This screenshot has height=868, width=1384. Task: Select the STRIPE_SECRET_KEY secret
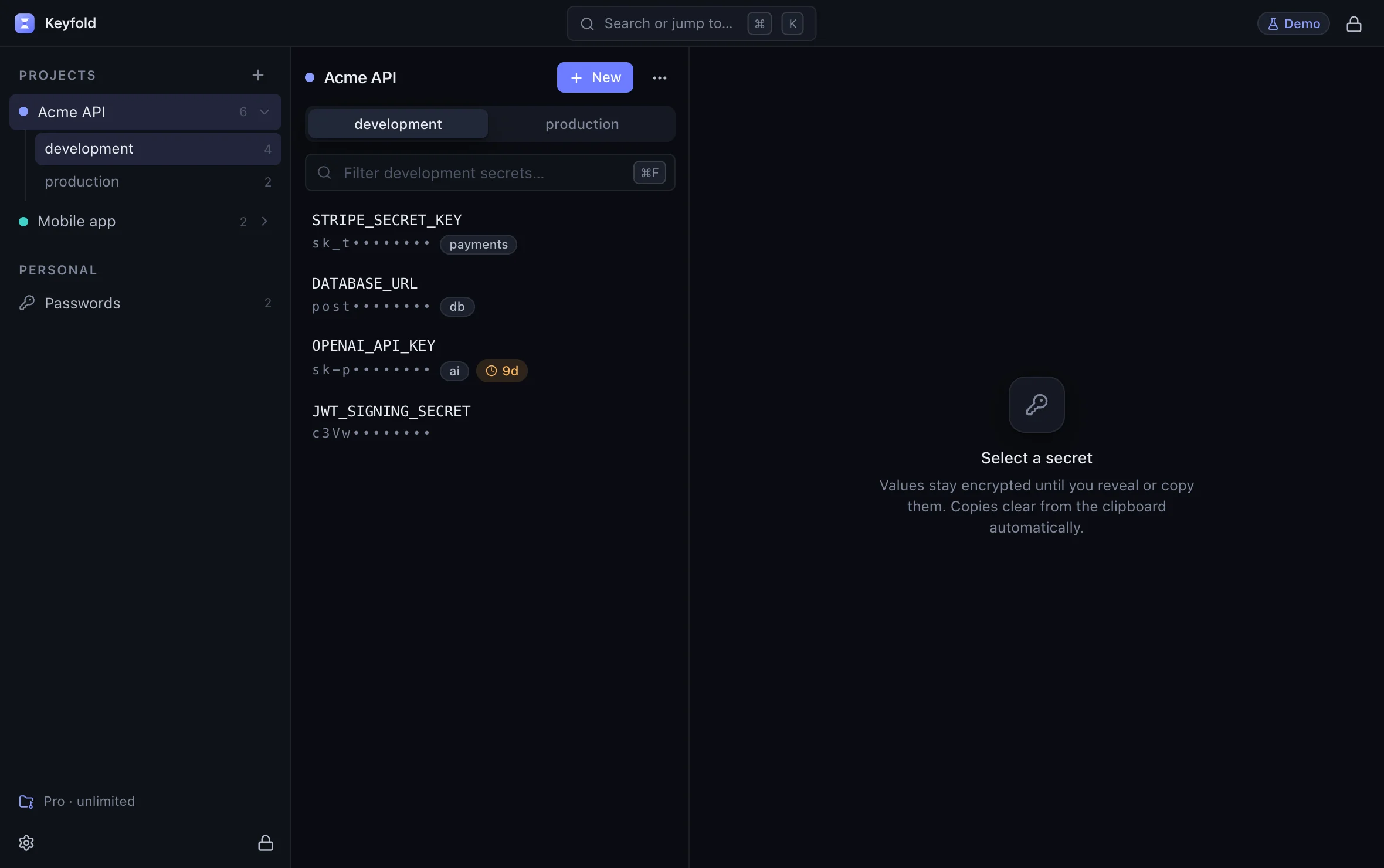pos(490,232)
